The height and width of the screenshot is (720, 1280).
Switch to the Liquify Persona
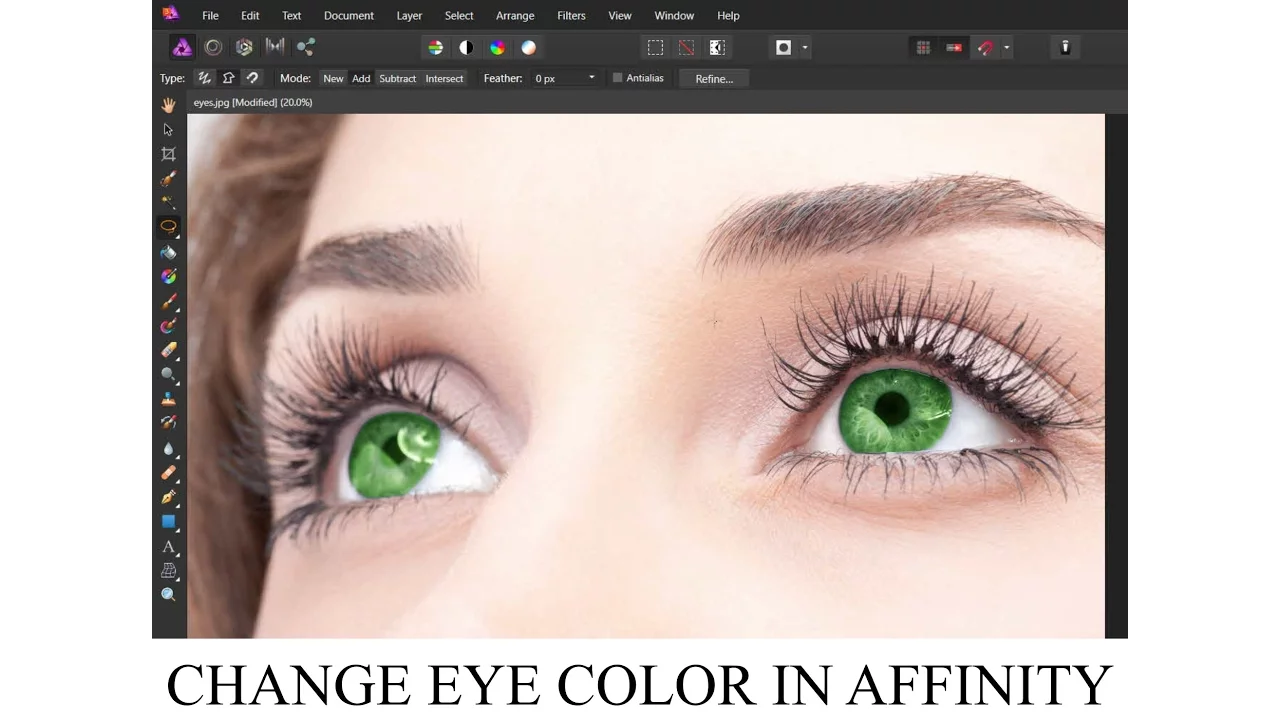(213, 47)
